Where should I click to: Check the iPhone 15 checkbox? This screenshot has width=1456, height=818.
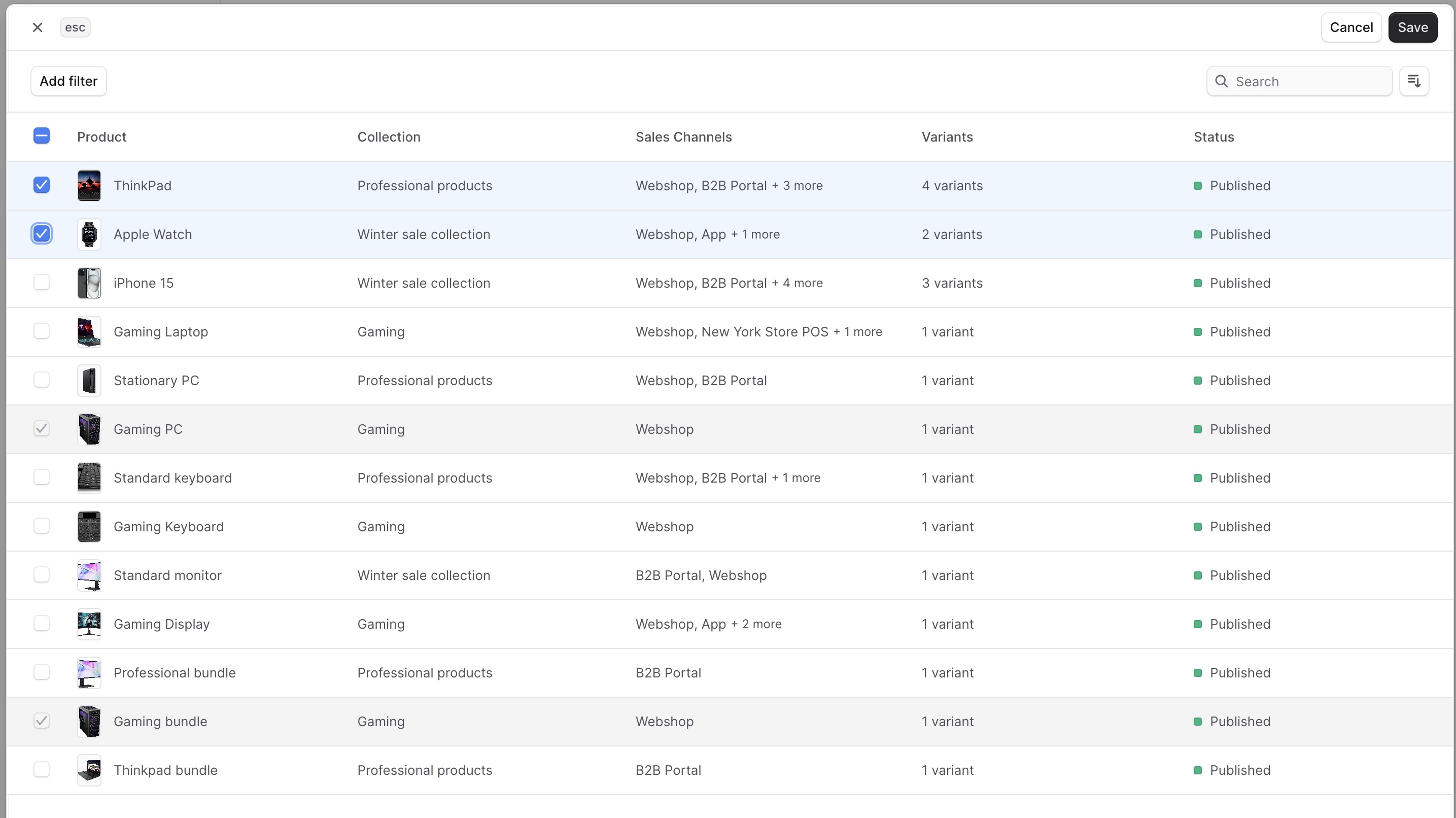point(41,282)
